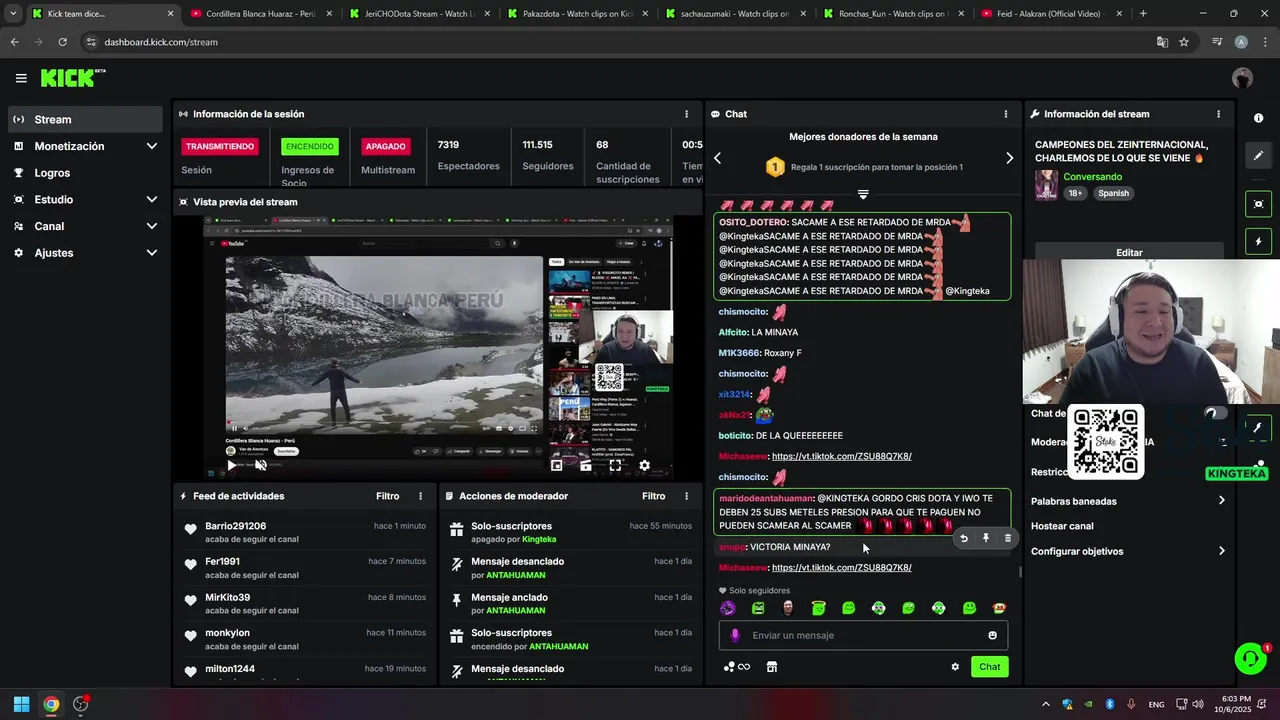This screenshot has width=1280, height=720.
Task: Open emoji picker in message box
Action: pyautogui.click(x=992, y=635)
